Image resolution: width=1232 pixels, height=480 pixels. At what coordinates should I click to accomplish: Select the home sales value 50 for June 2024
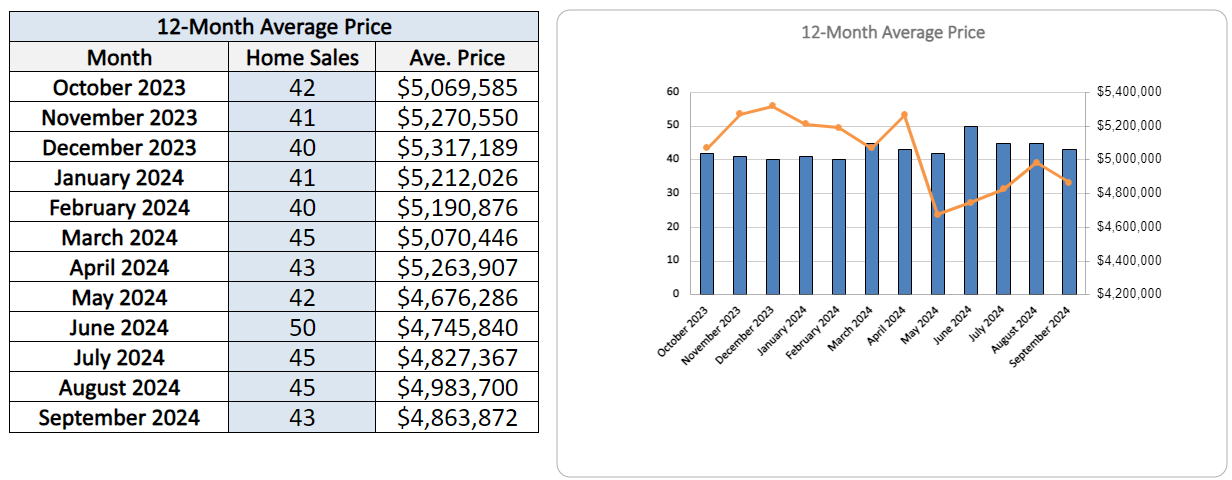pyautogui.click(x=302, y=327)
